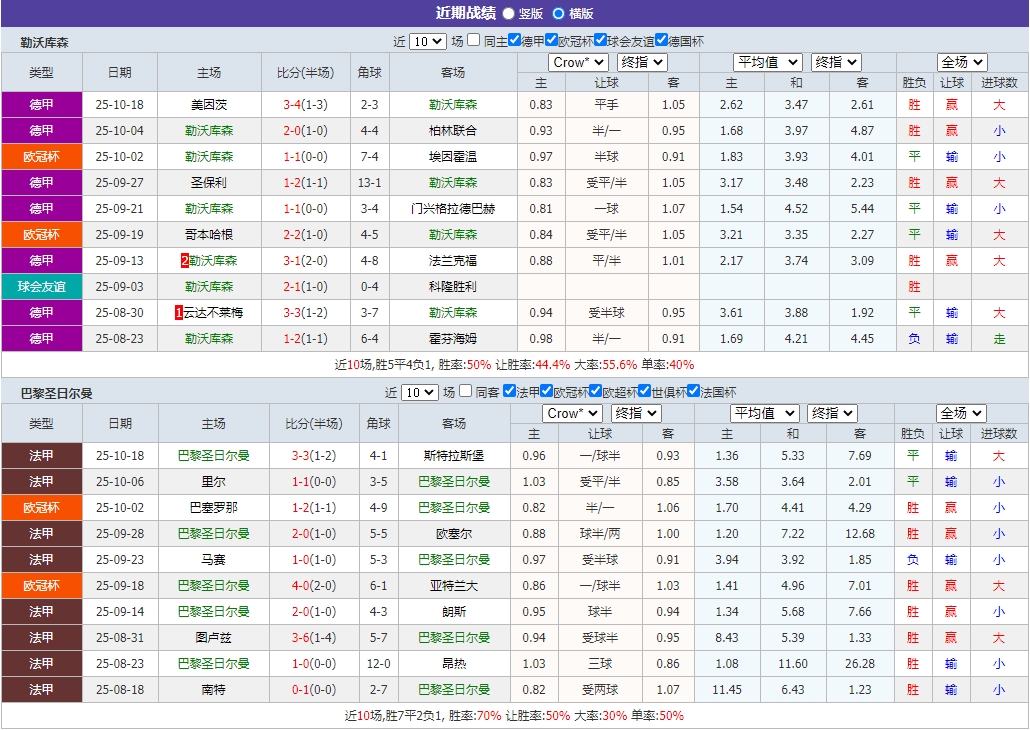Enable the 同客 checkbox for 巴黎圣日尔曼
Viewport: 1030px width, 730px height.
pos(466,392)
